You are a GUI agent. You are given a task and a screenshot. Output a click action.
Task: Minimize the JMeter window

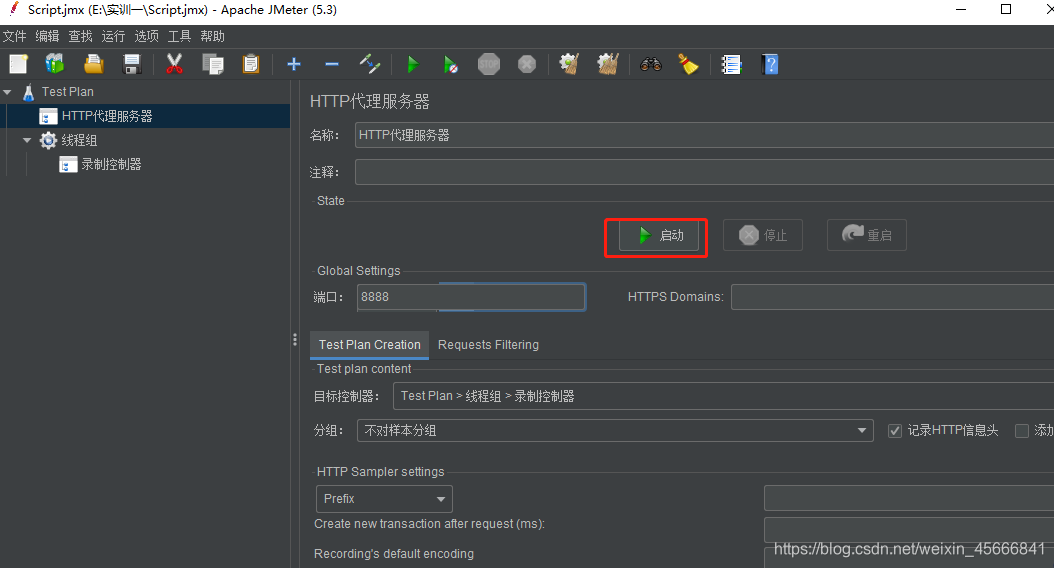[961, 9]
